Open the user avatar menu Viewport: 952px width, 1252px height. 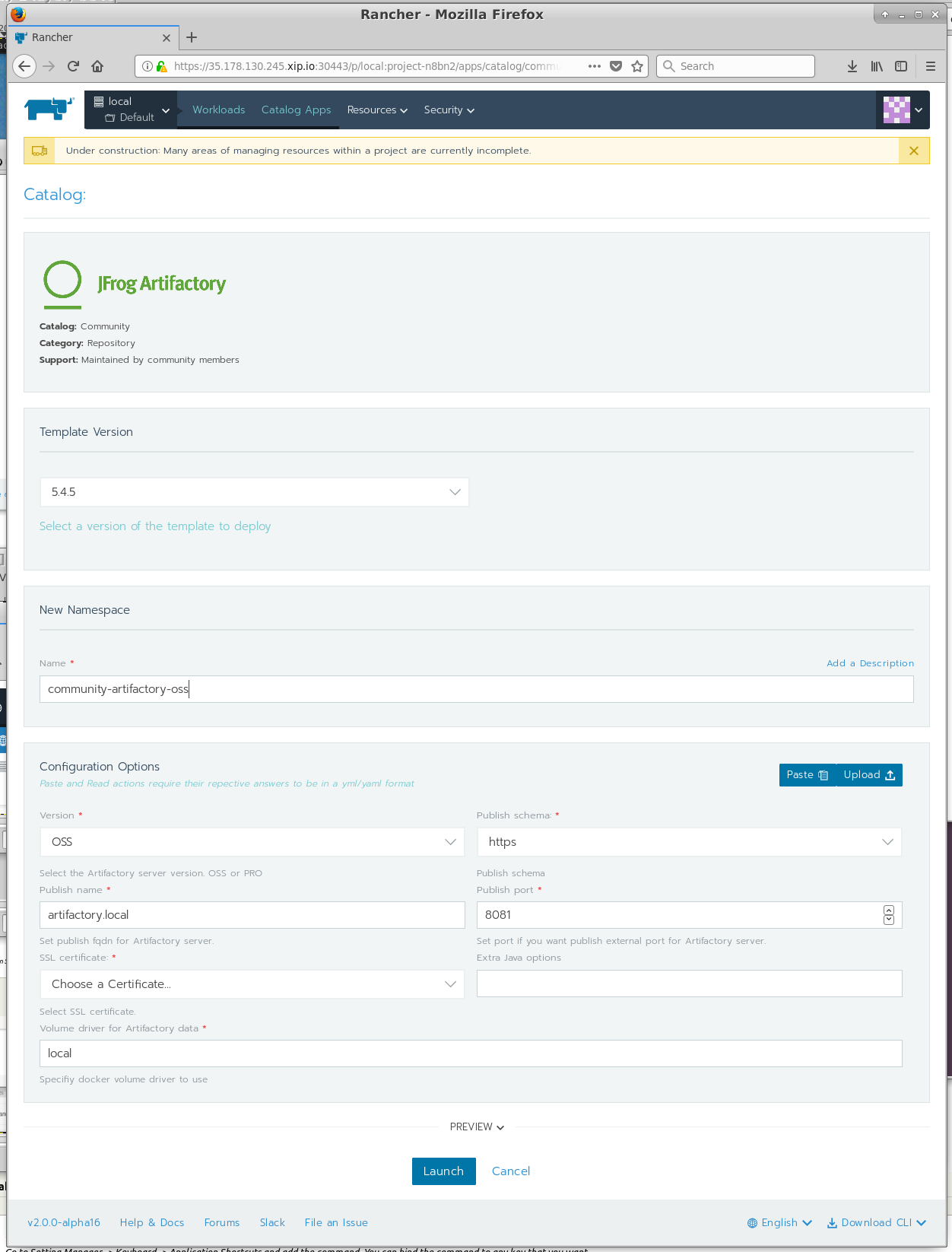point(903,110)
